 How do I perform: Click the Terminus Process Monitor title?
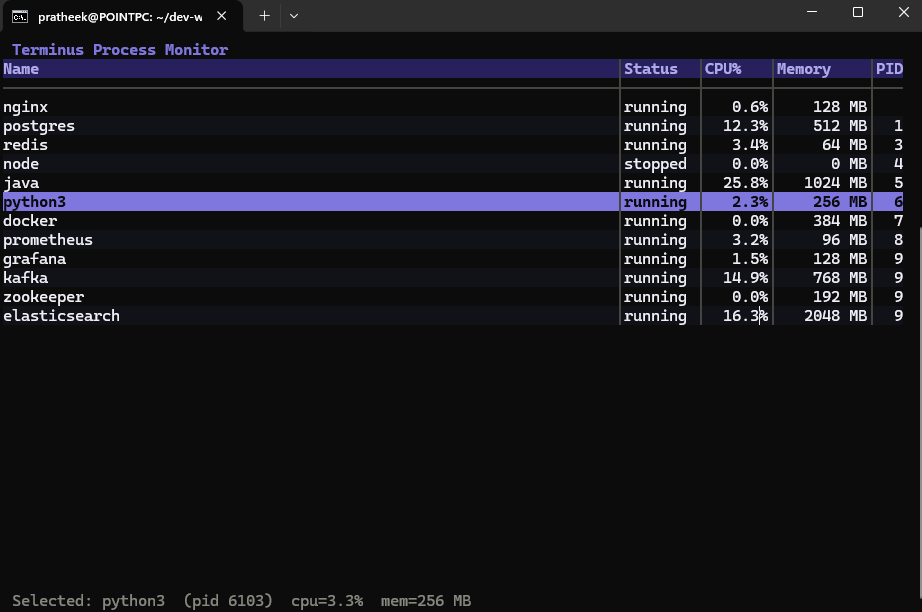pyautogui.click(x=120, y=50)
